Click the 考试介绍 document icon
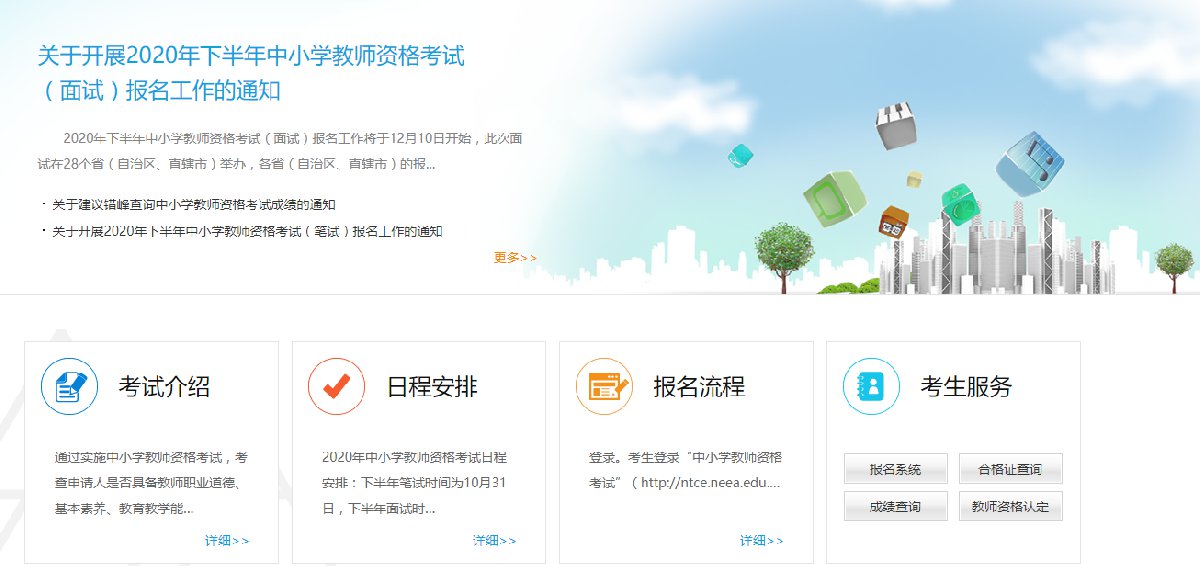Screen dimensions: 1200x566 click(69, 386)
